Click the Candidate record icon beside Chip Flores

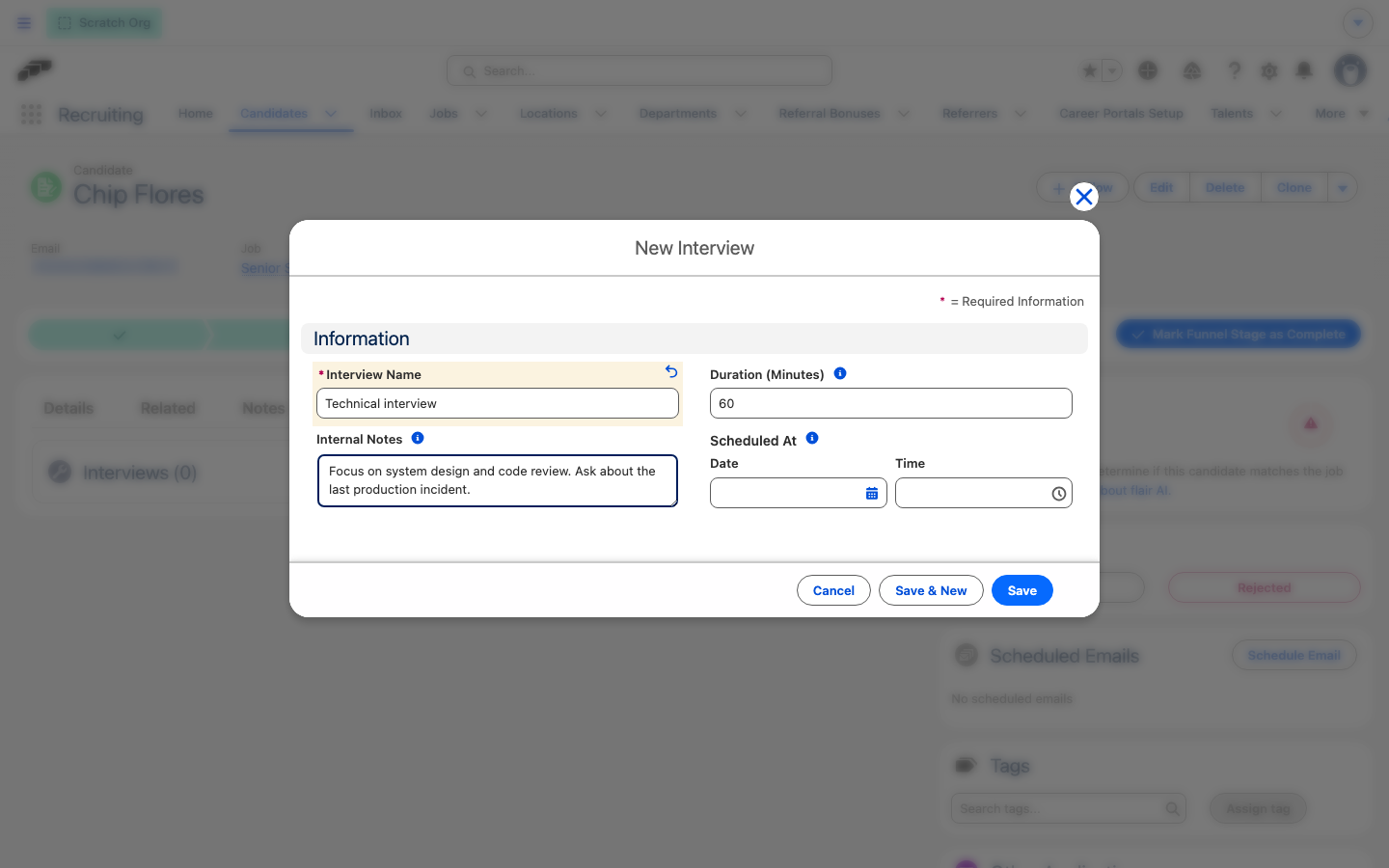(46, 187)
